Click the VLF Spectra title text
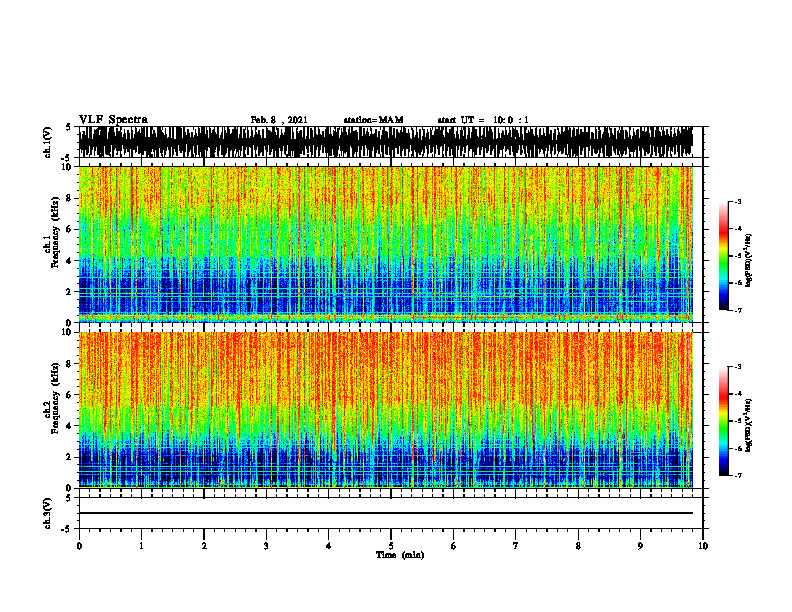The width and height of the screenshot is (792, 612). (113, 120)
